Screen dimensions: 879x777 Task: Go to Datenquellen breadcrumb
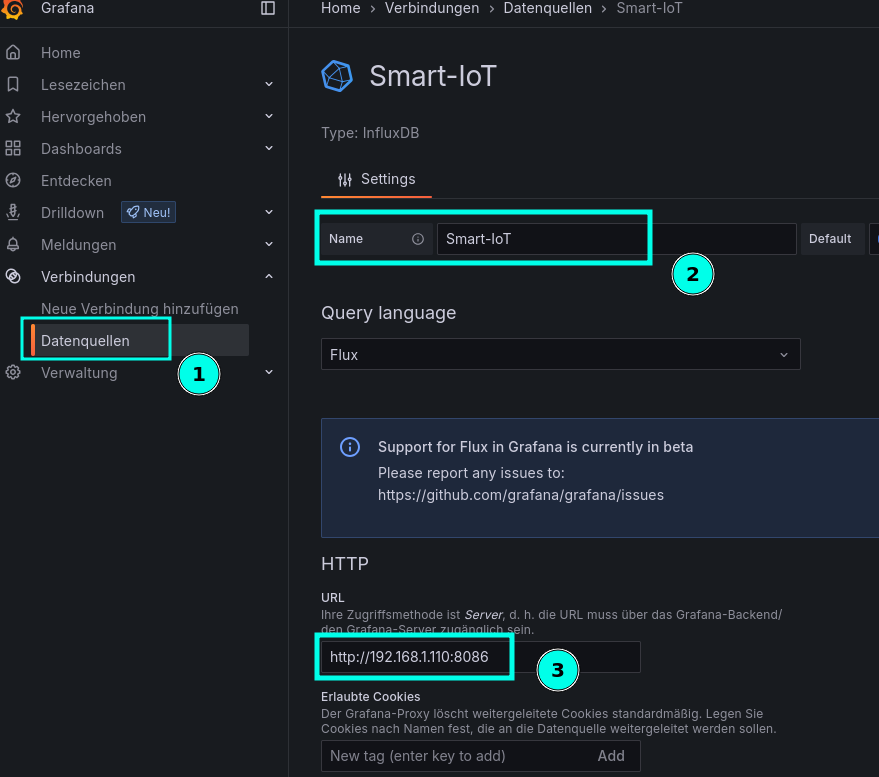(x=548, y=8)
